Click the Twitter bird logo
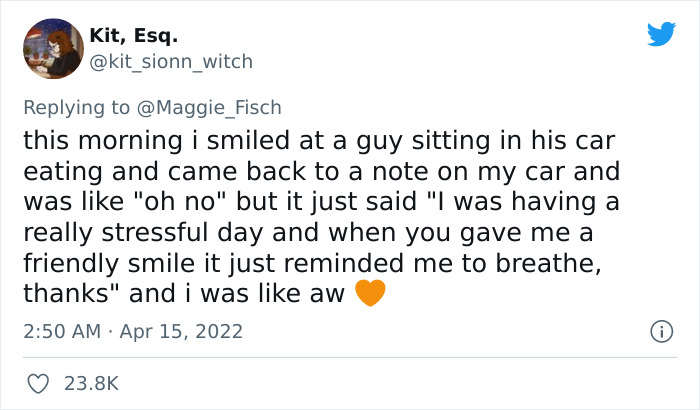Image resolution: width=700 pixels, height=410 pixels. 661,34
